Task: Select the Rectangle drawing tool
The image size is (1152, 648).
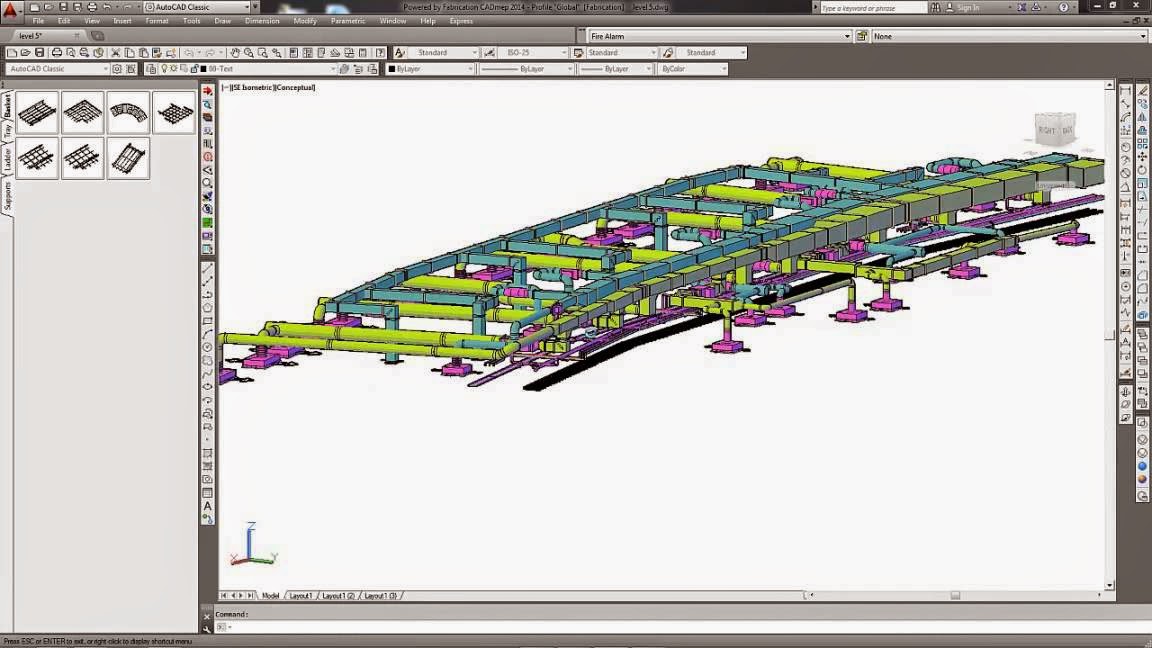Action: (x=208, y=321)
